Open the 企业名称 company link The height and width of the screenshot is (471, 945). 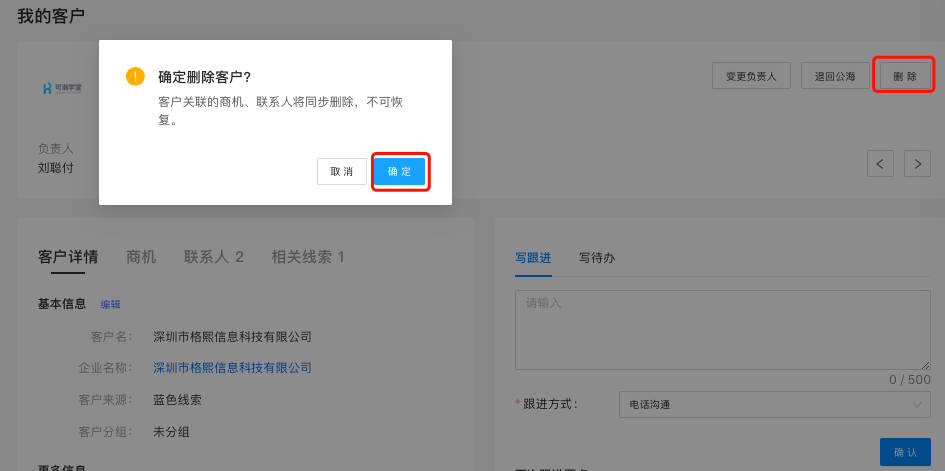pyautogui.click(x=232, y=368)
